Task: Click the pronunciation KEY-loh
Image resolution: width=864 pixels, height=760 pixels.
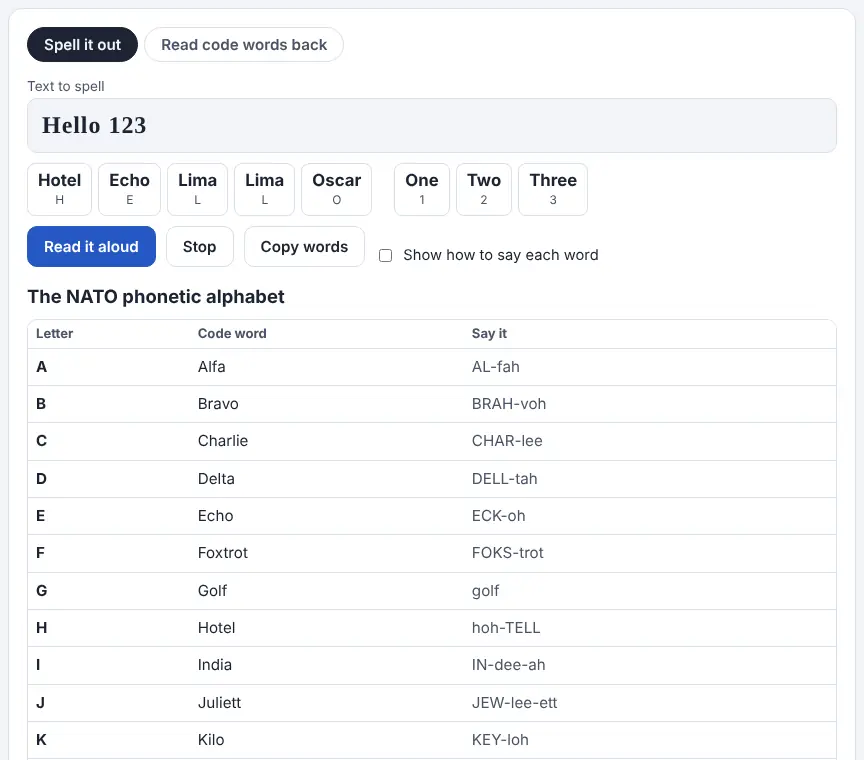Action: 500,740
